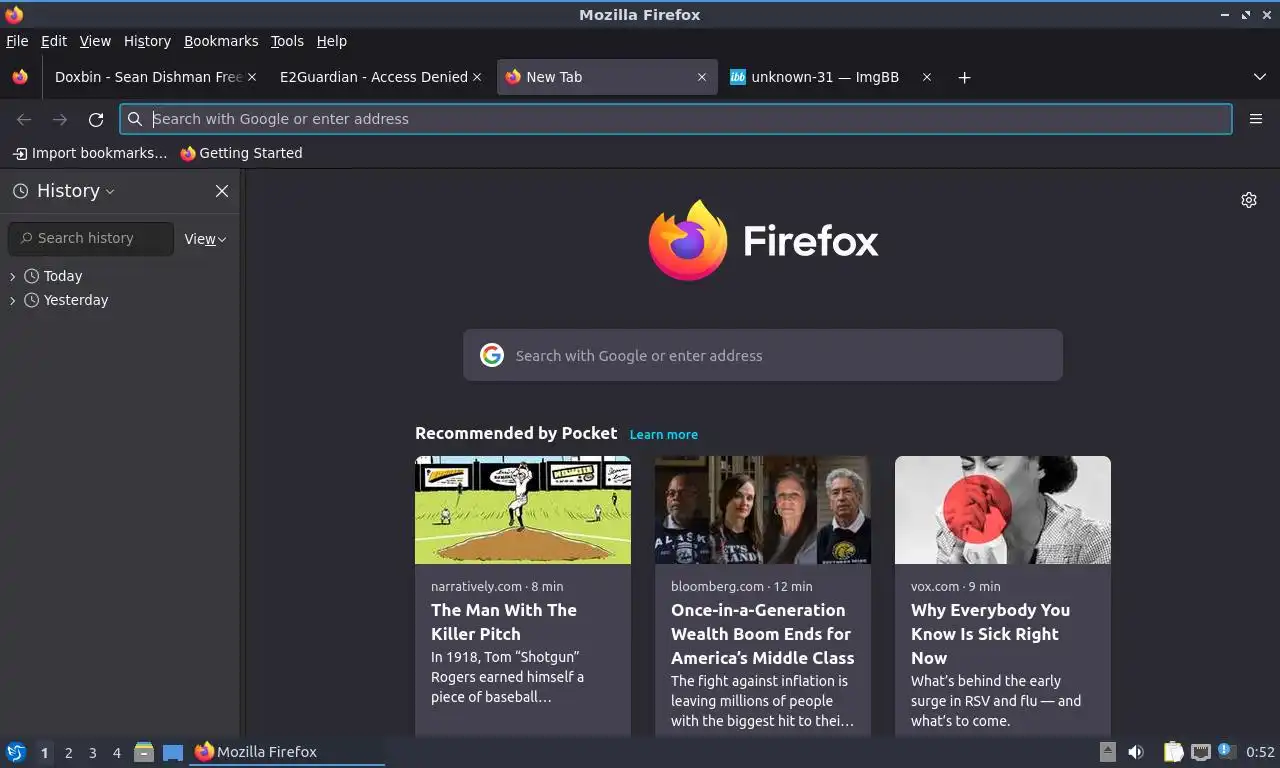Click the address bar magnifier icon
This screenshot has width=1280, height=768.
[135, 119]
